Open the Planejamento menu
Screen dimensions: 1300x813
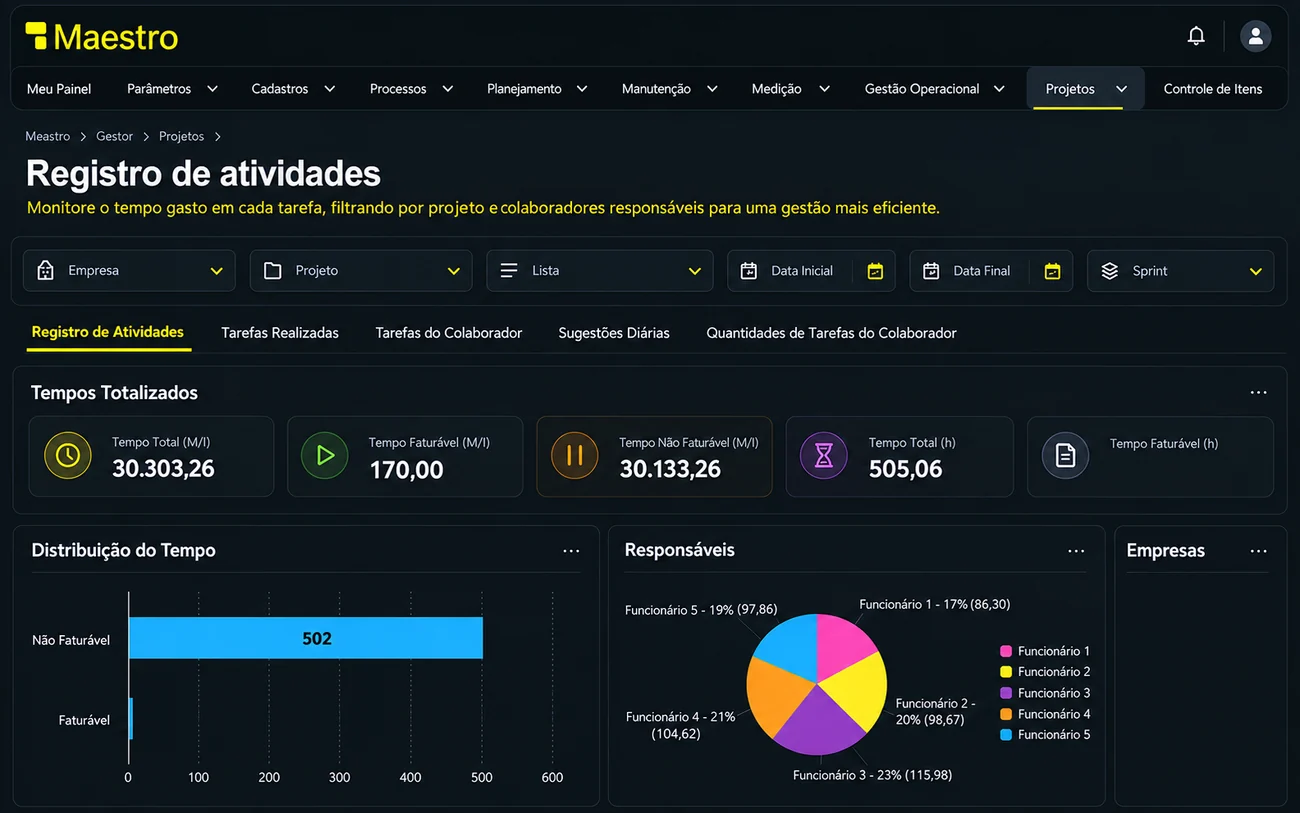[x=537, y=89]
